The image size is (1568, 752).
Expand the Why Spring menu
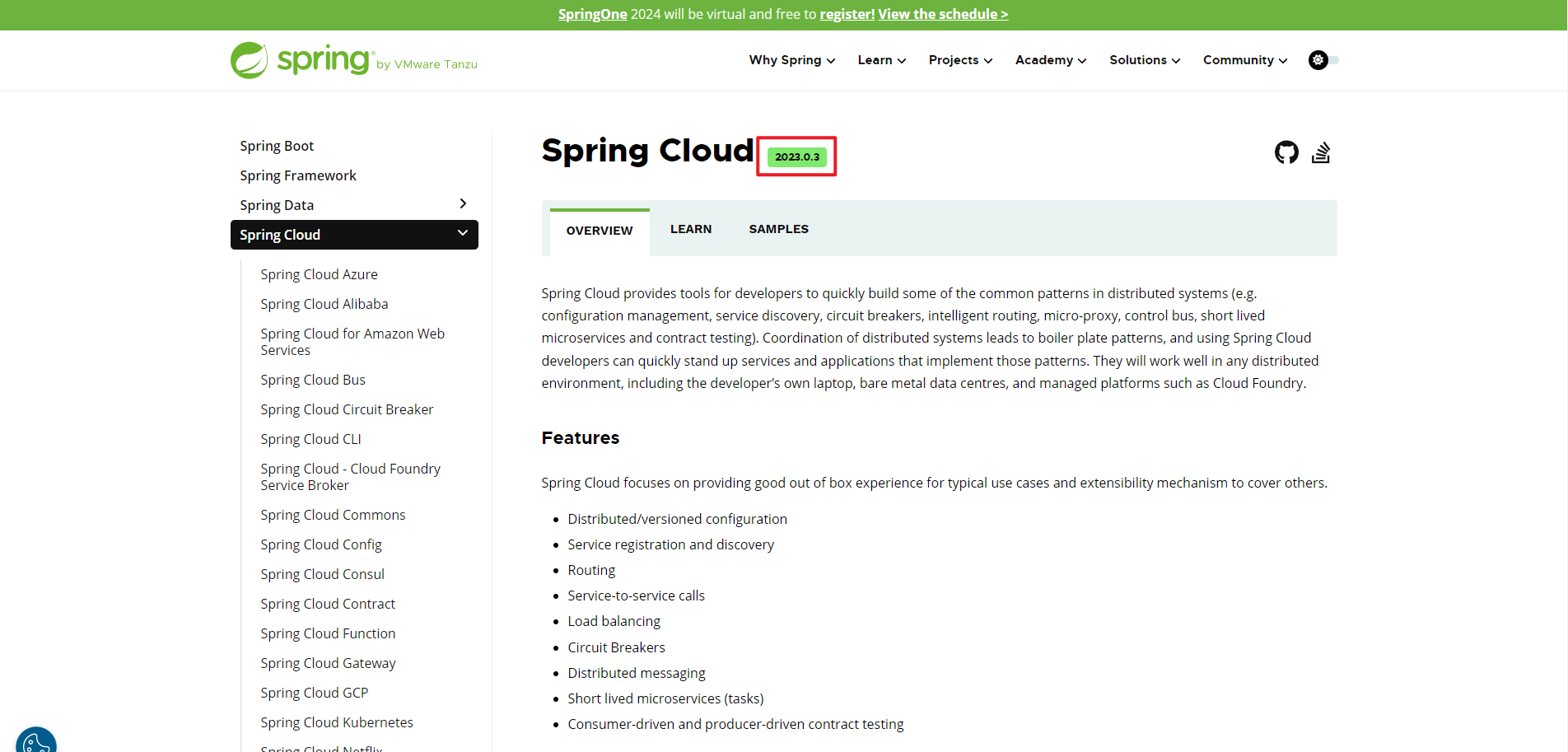click(792, 60)
